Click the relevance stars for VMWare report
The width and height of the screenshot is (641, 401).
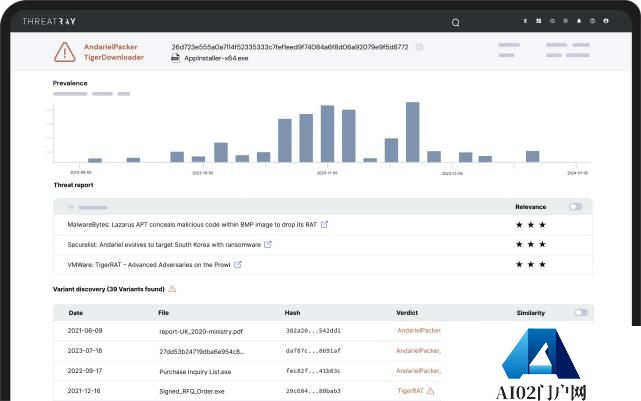[x=531, y=264]
